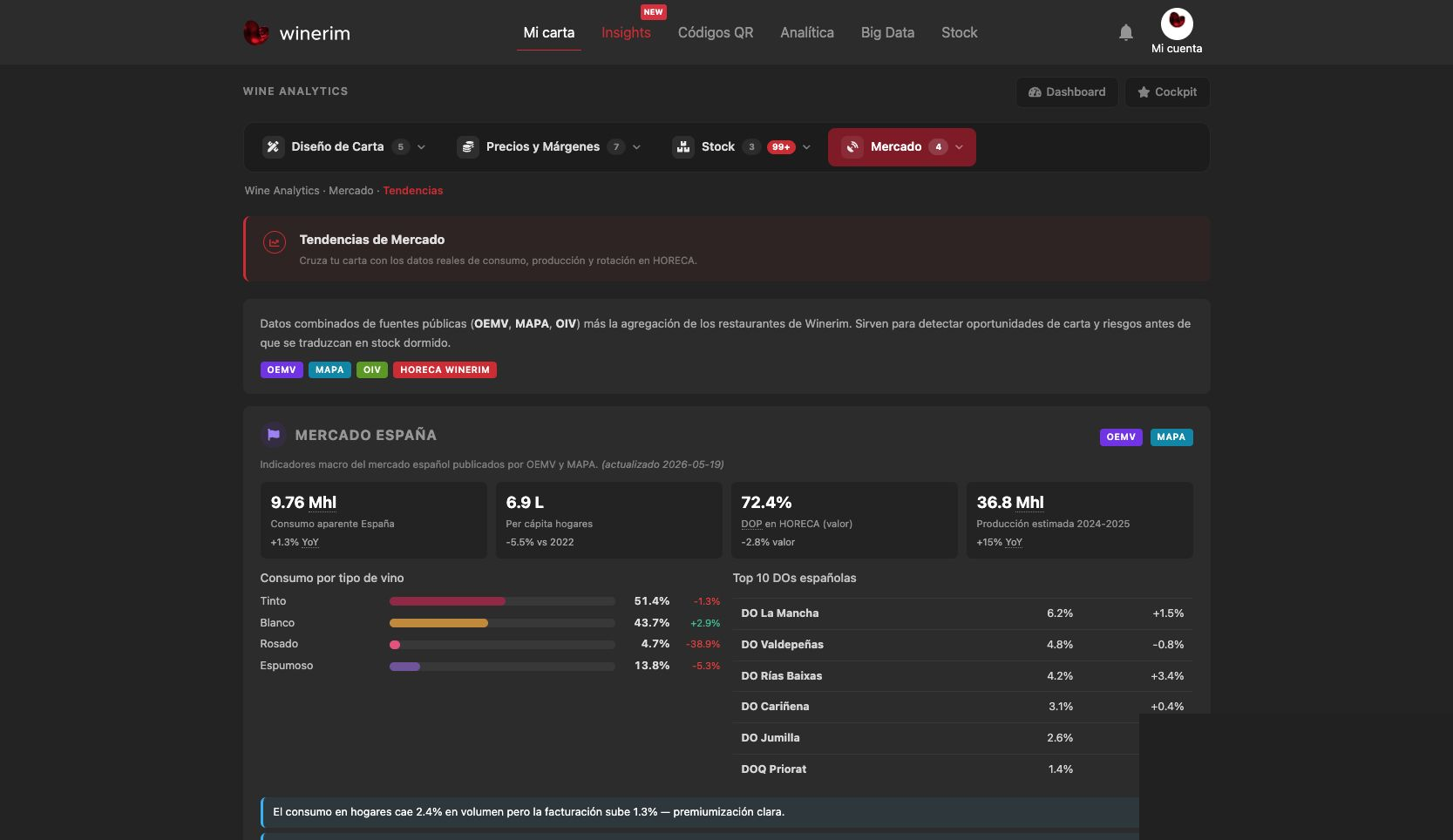Switch to the Insights tab

(626, 32)
